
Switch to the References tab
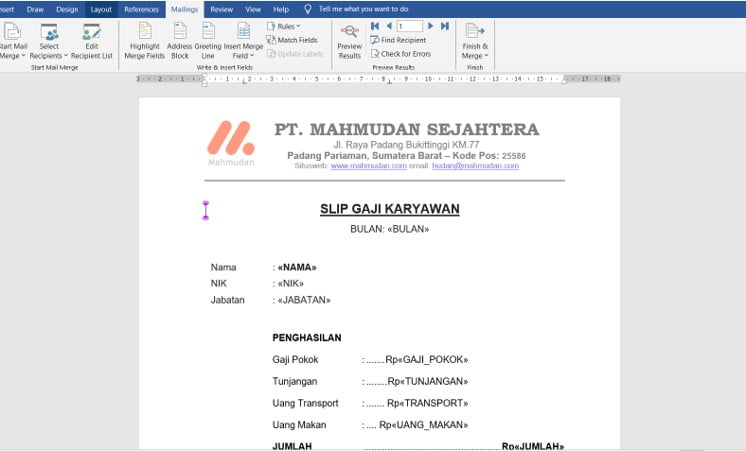tap(141, 9)
